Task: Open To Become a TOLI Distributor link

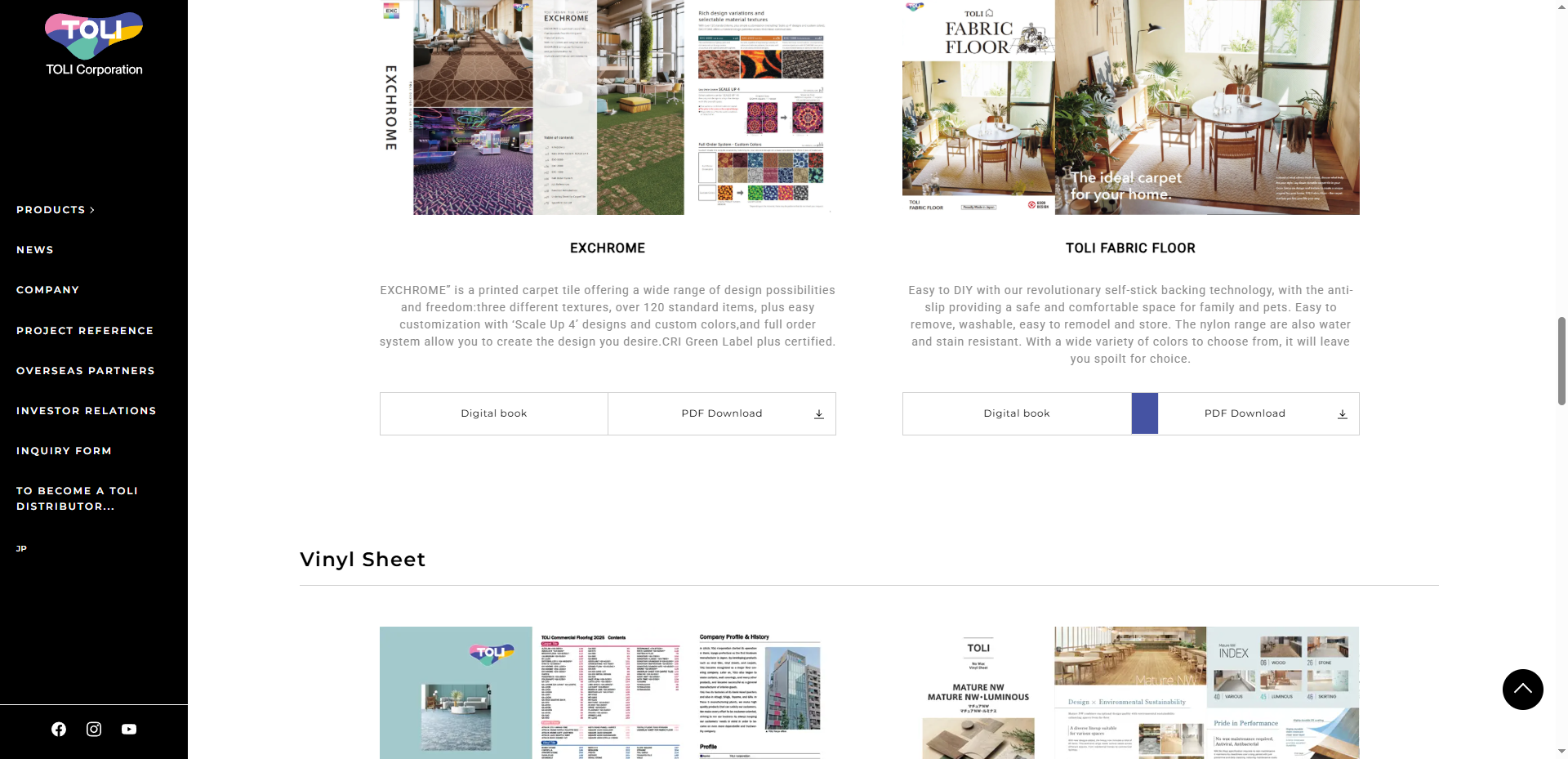Action: pyautogui.click(x=78, y=498)
